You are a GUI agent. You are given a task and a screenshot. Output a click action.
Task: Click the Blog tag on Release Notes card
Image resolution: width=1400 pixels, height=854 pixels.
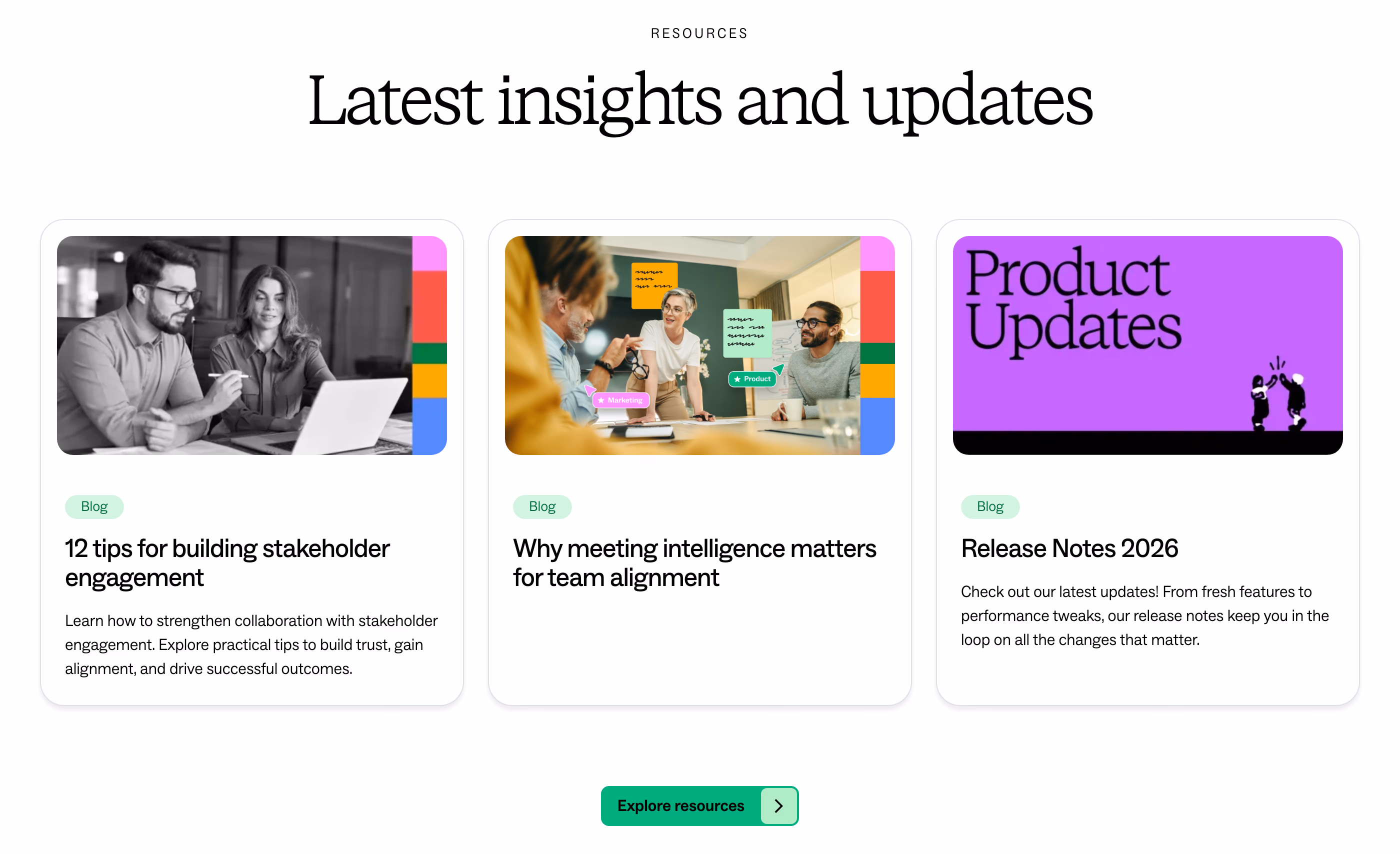tap(990, 506)
